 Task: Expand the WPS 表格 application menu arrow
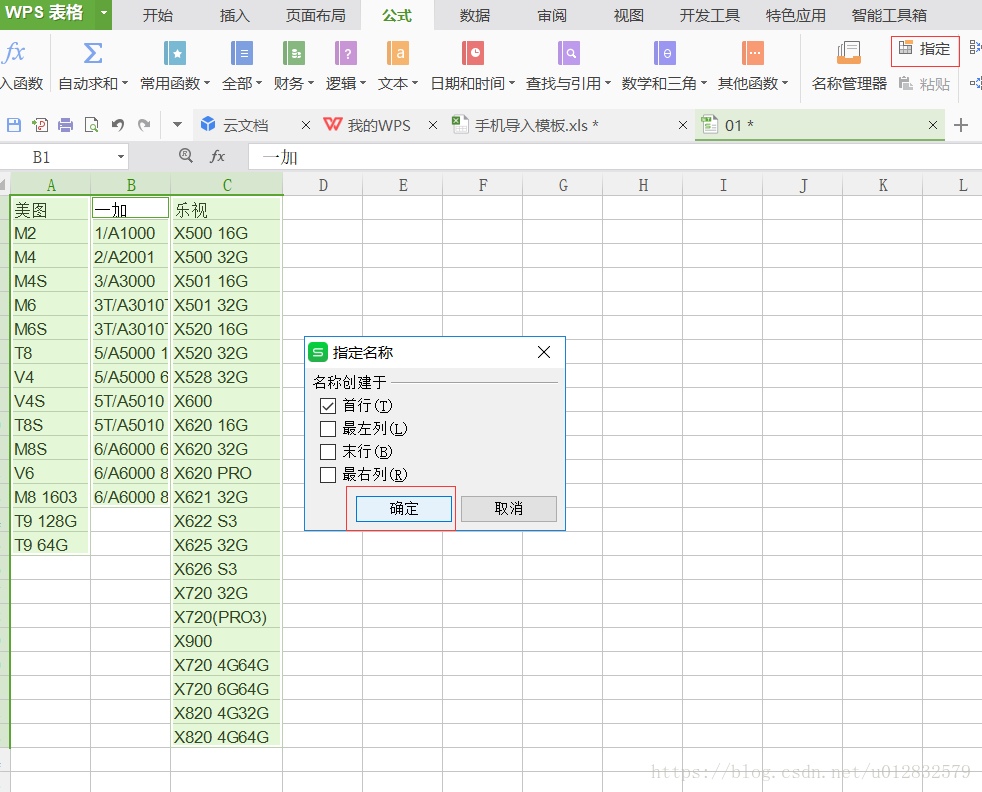tap(104, 13)
